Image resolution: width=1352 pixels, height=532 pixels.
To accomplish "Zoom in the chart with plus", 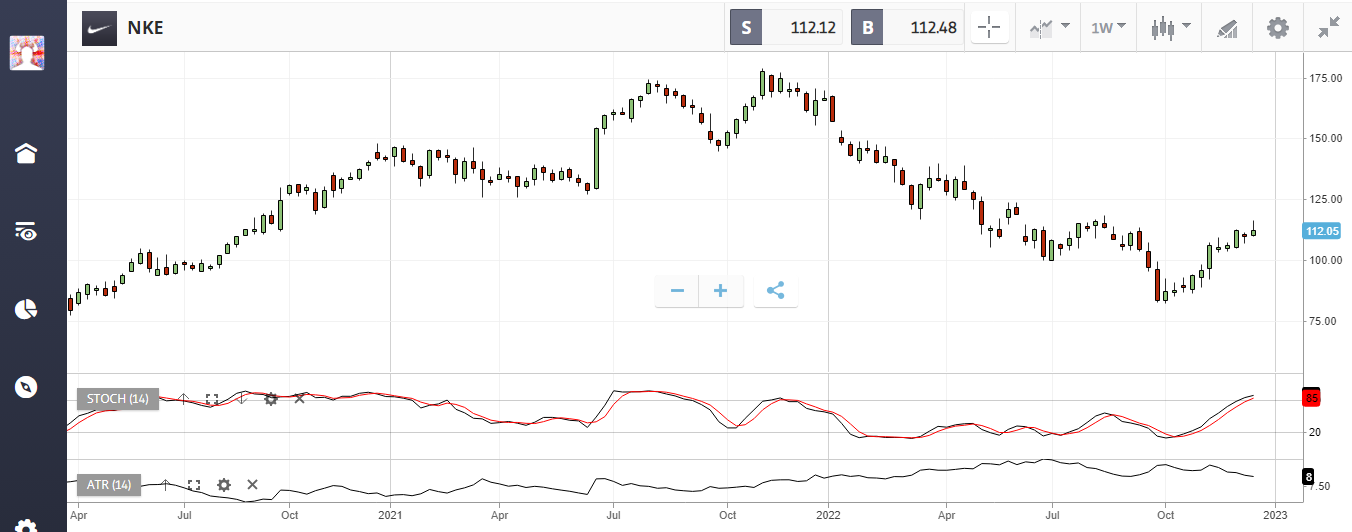I will [720, 291].
